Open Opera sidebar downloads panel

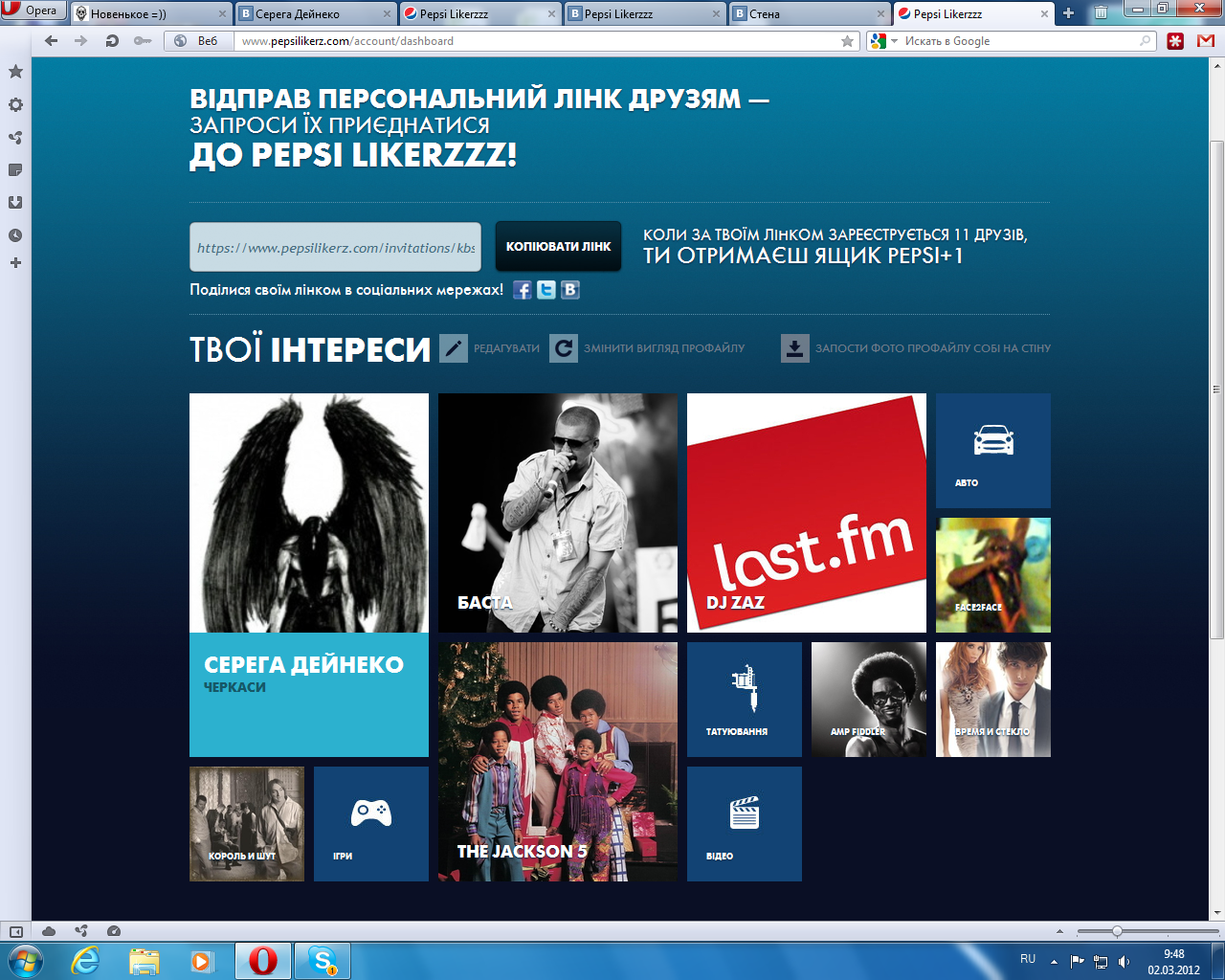coord(15,202)
